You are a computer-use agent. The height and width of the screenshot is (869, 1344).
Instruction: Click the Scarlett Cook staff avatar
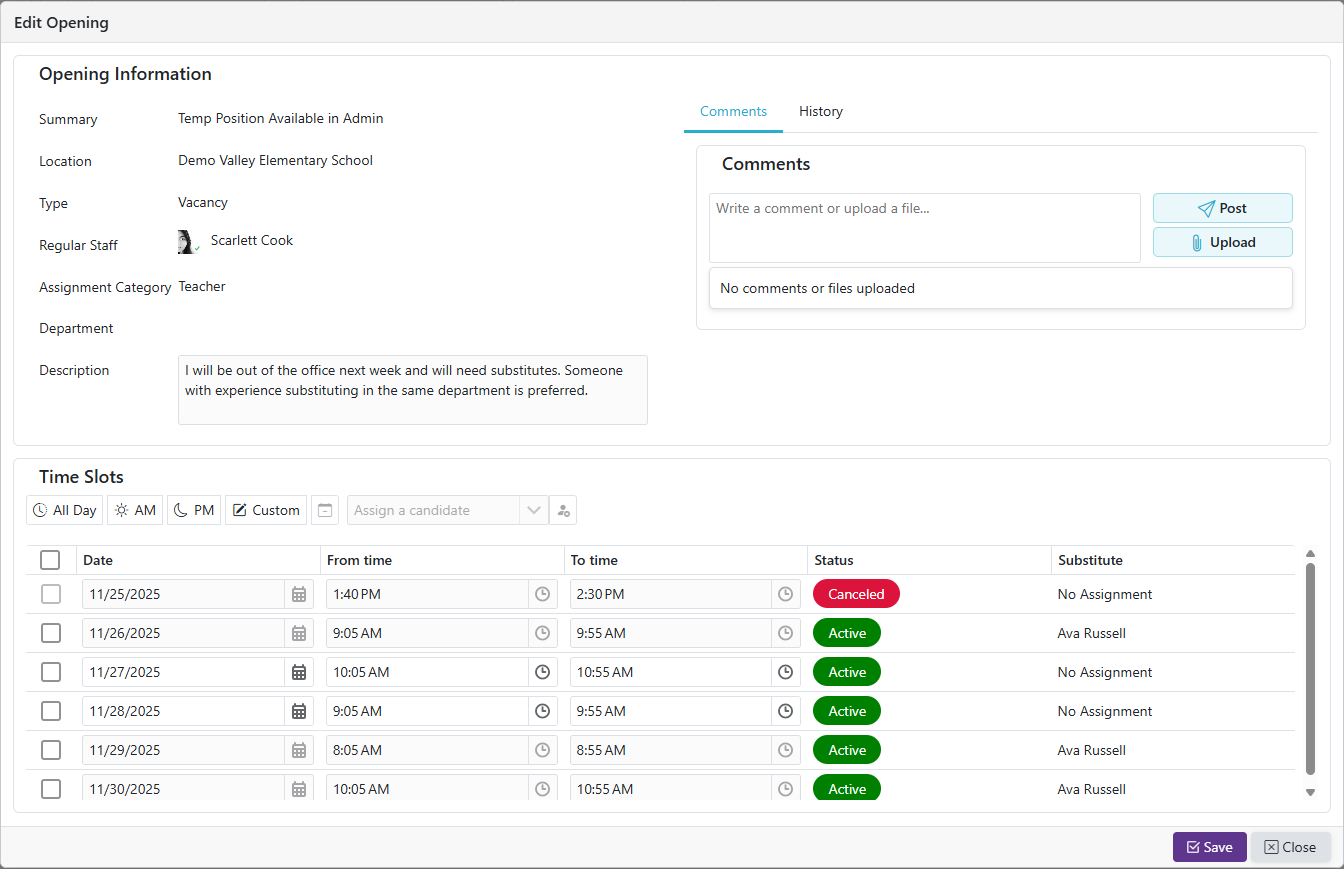tap(187, 242)
